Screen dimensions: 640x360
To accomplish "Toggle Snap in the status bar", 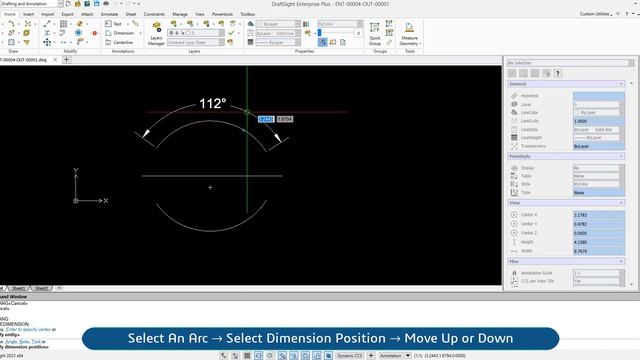I will (236, 356).
